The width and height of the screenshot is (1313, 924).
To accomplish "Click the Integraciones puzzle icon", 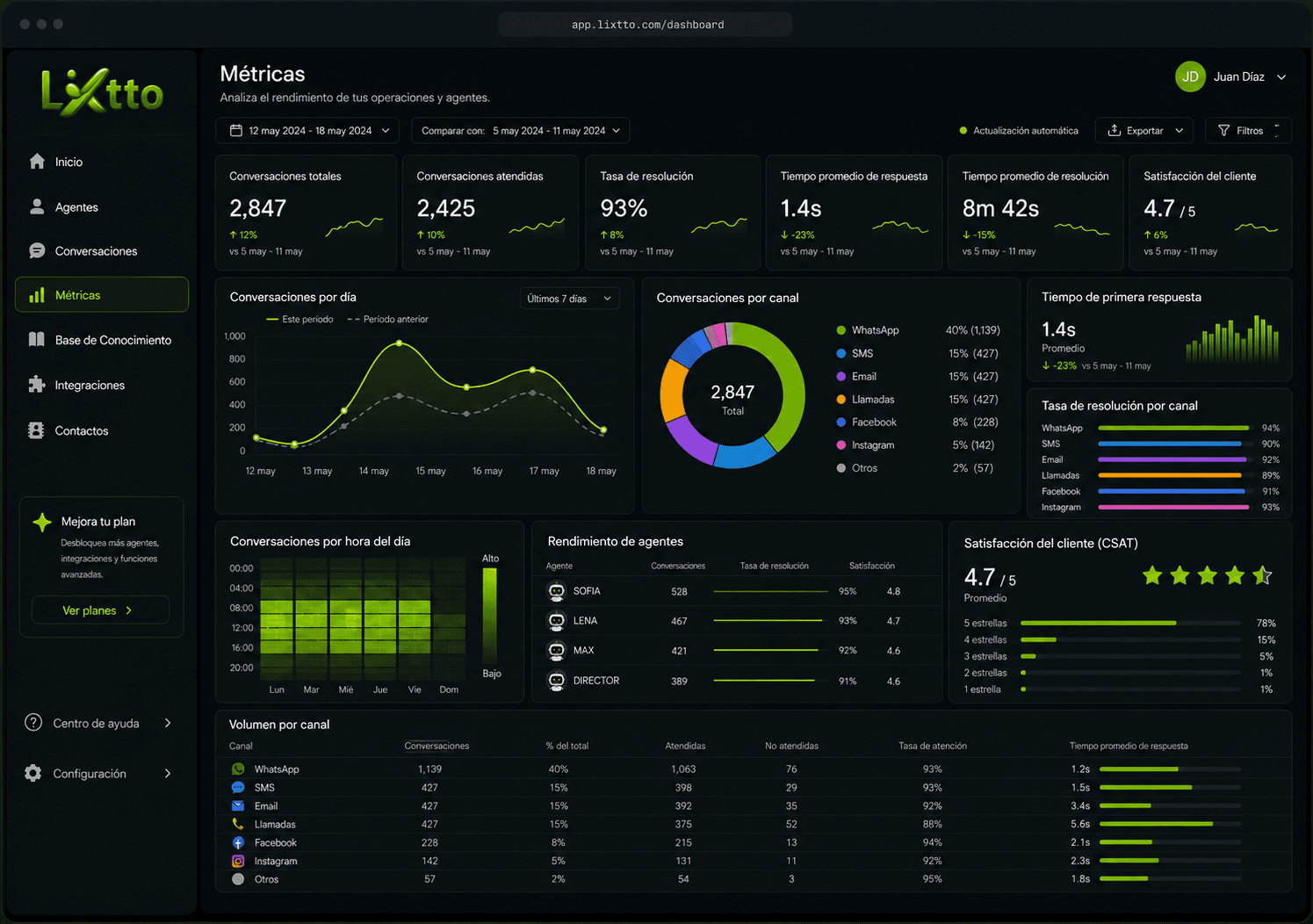I will [37, 385].
